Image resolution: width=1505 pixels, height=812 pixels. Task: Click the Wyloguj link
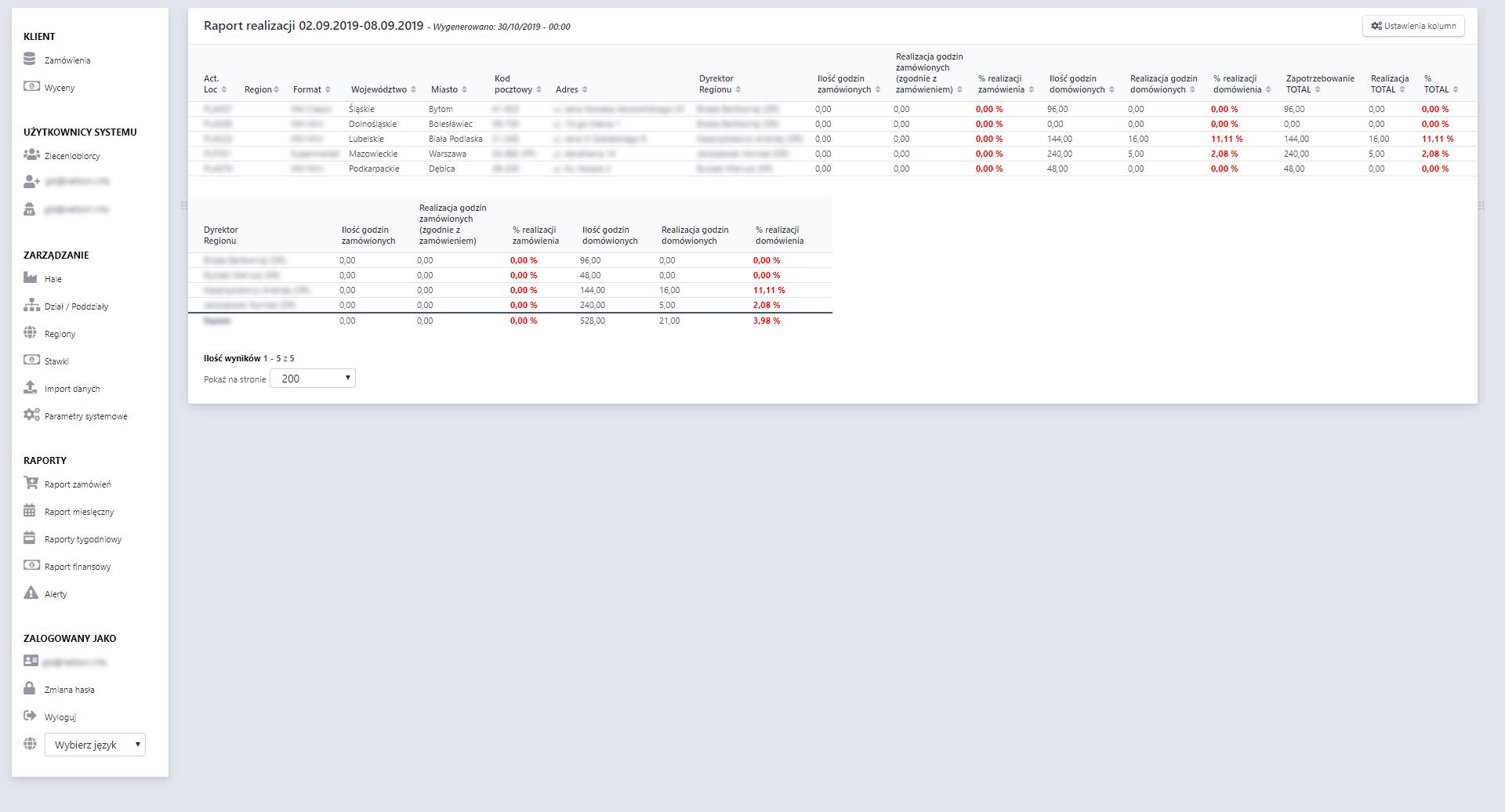[x=60, y=717]
